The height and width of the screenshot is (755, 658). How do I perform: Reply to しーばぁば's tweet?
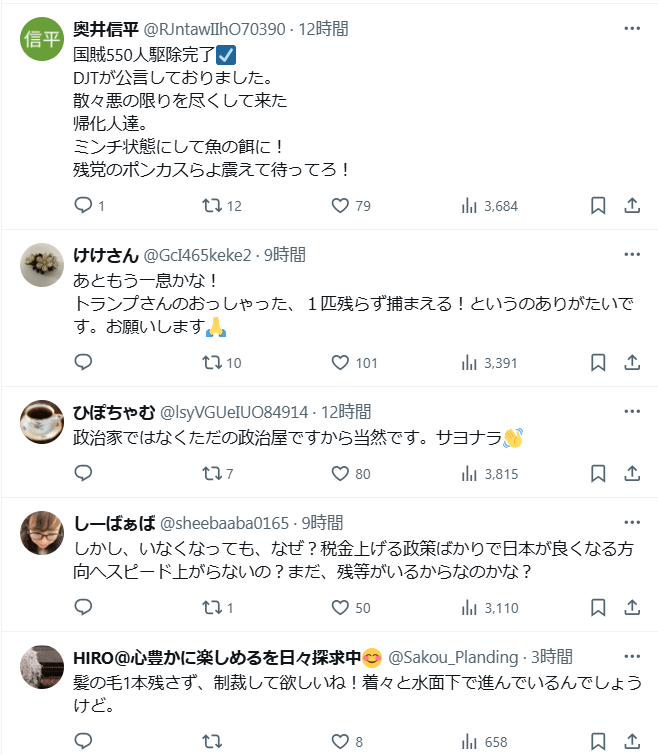click(84, 608)
